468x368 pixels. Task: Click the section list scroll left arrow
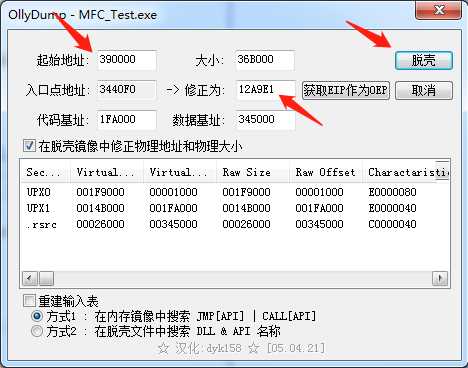[x=30, y=278]
